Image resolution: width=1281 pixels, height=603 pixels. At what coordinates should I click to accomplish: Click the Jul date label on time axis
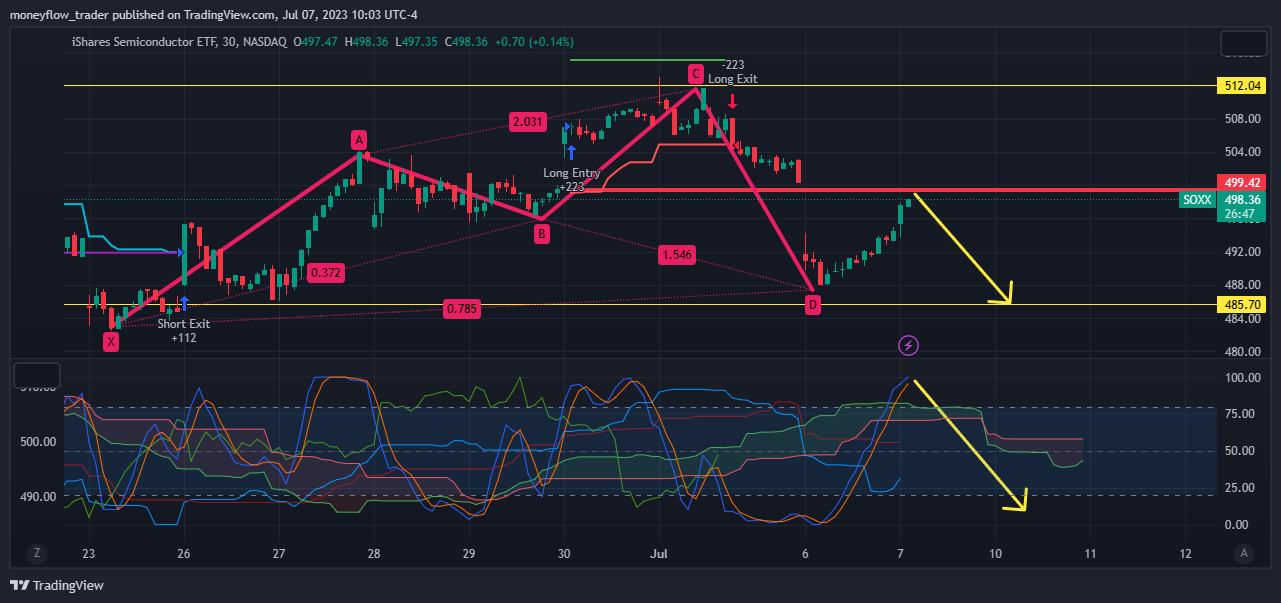click(x=659, y=553)
